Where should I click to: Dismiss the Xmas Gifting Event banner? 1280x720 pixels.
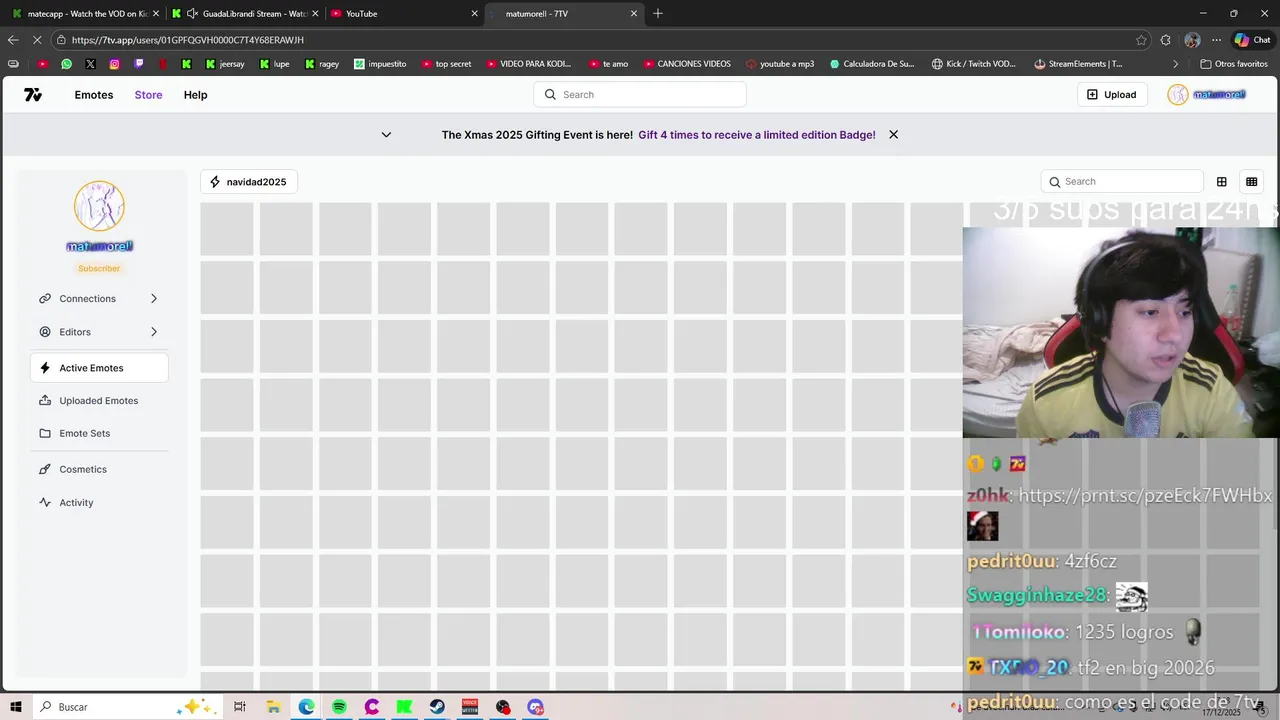[893, 135]
